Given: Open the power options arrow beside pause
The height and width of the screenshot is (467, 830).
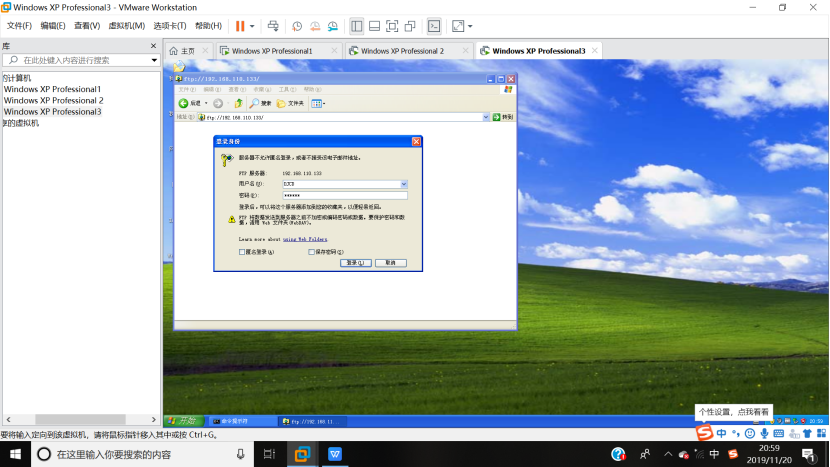Looking at the screenshot, I should [x=252, y=26].
